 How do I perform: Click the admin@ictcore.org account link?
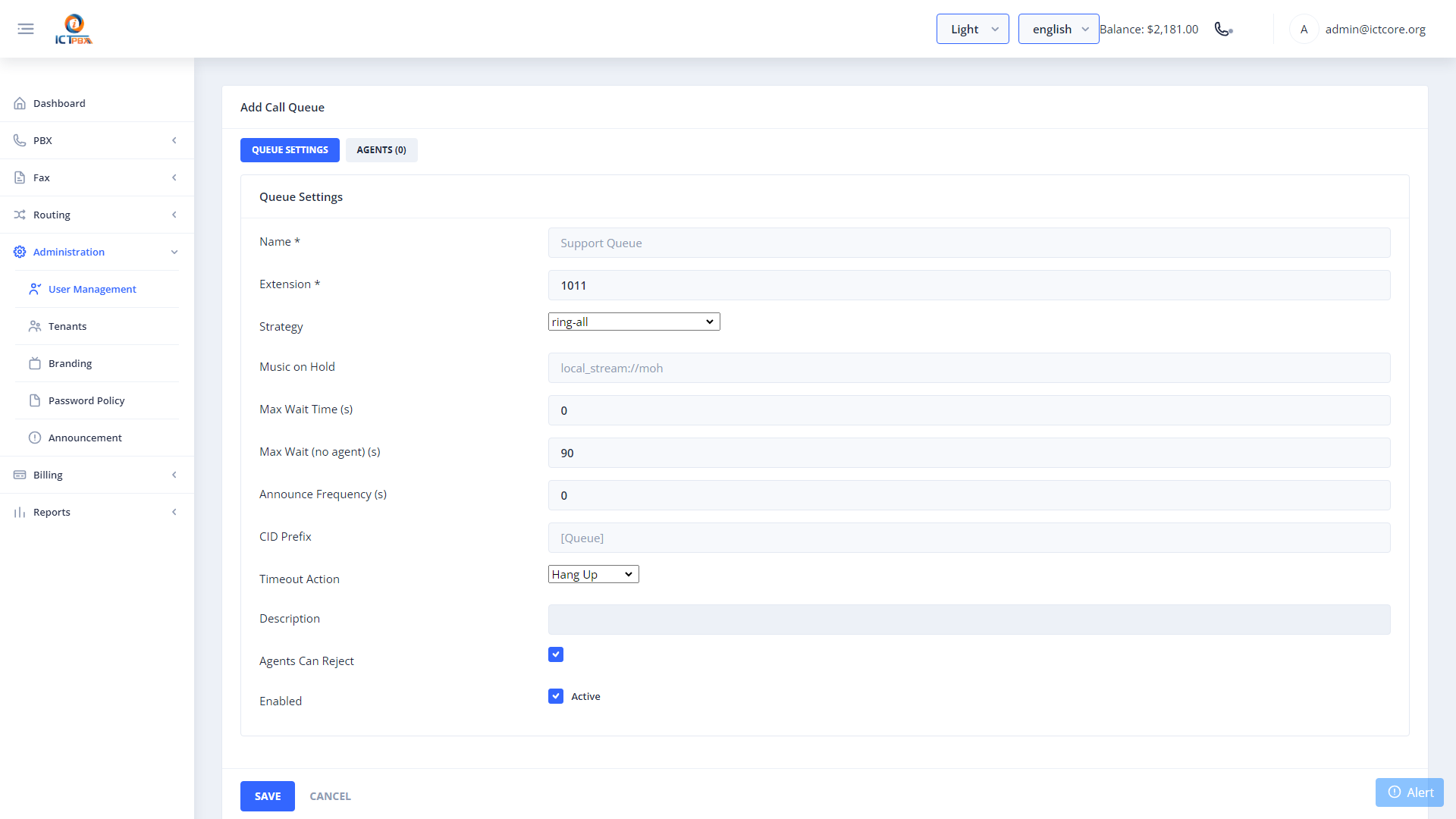point(1376,29)
